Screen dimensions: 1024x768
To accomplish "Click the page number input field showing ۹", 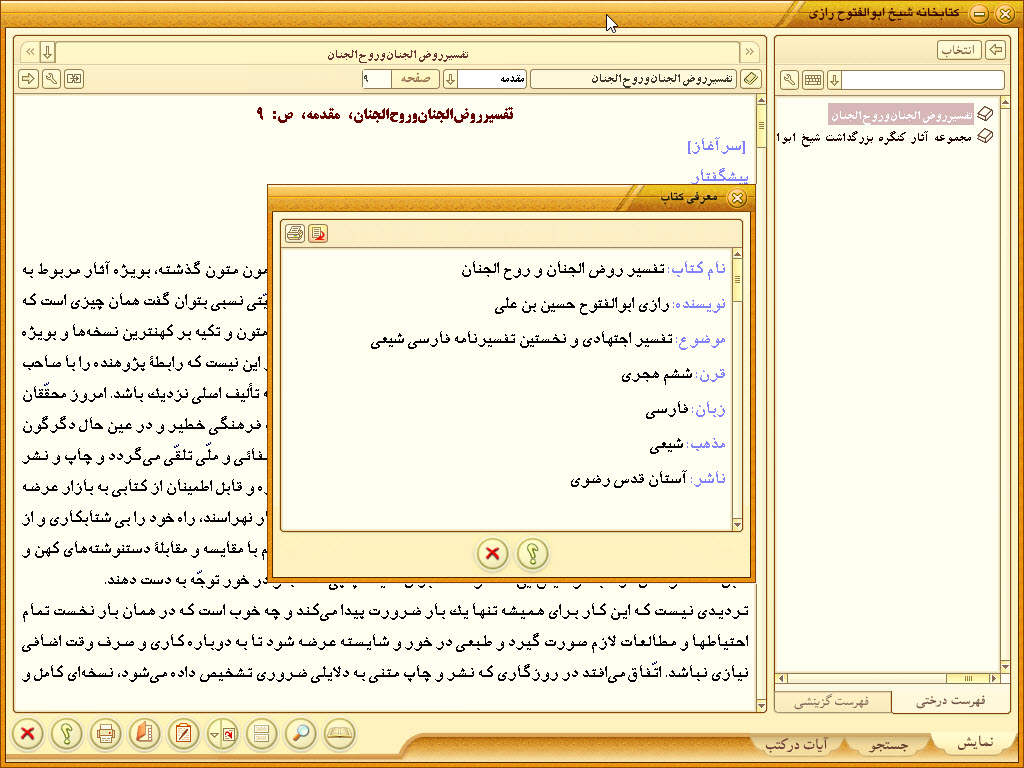I will click(x=377, y=79).
